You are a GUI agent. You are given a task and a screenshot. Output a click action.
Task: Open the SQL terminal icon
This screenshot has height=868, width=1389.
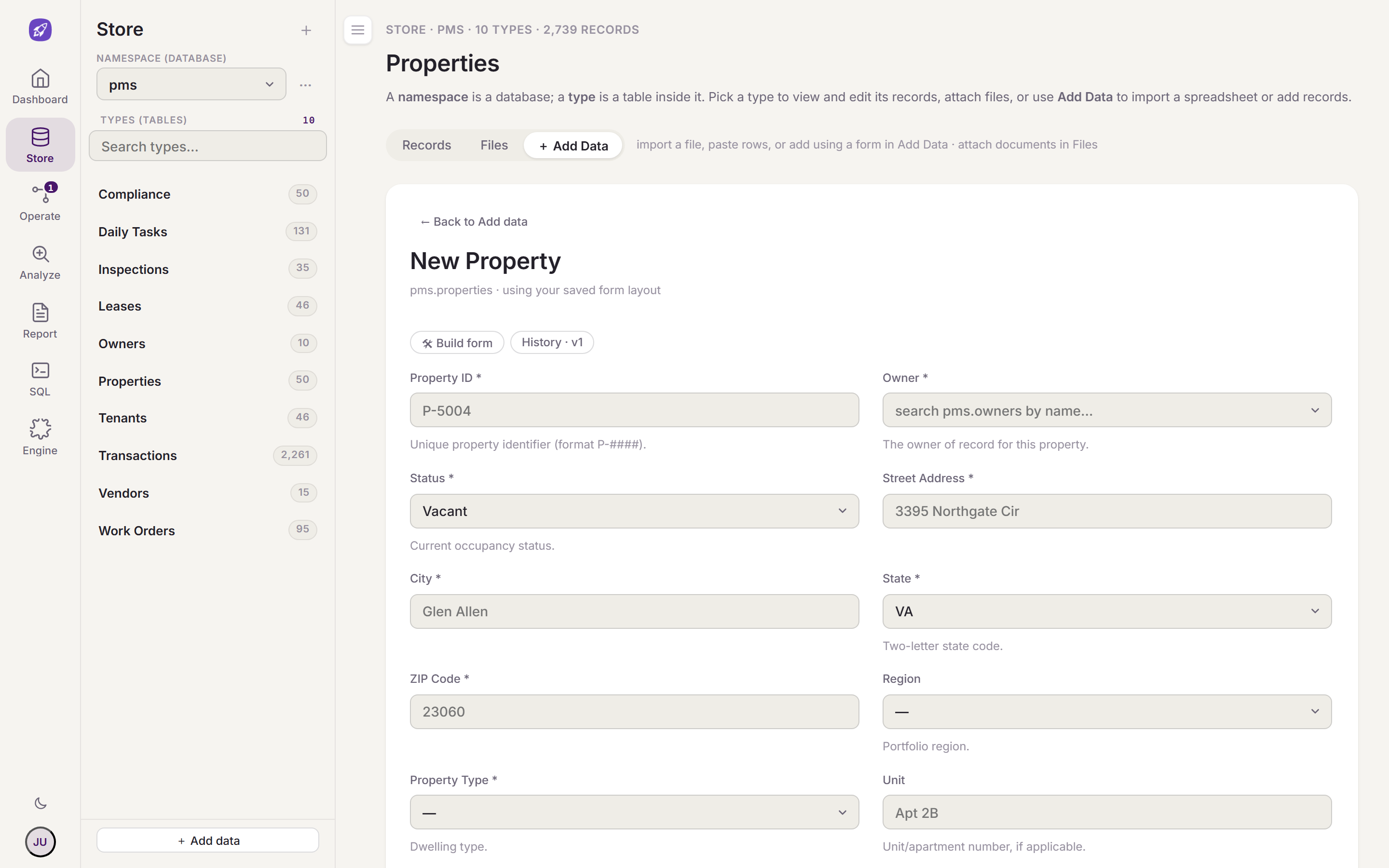pos(40,380)
